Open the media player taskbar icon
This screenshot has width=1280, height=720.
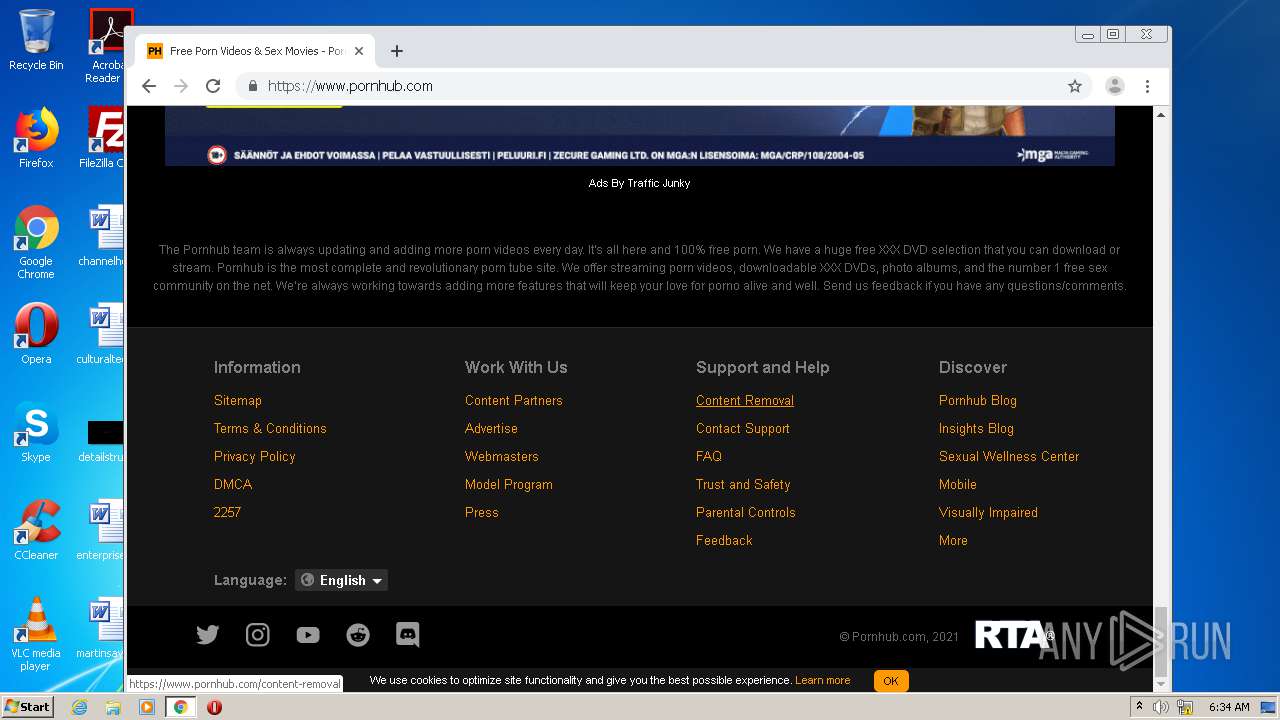pyautogui.click(x=147, y=707)
